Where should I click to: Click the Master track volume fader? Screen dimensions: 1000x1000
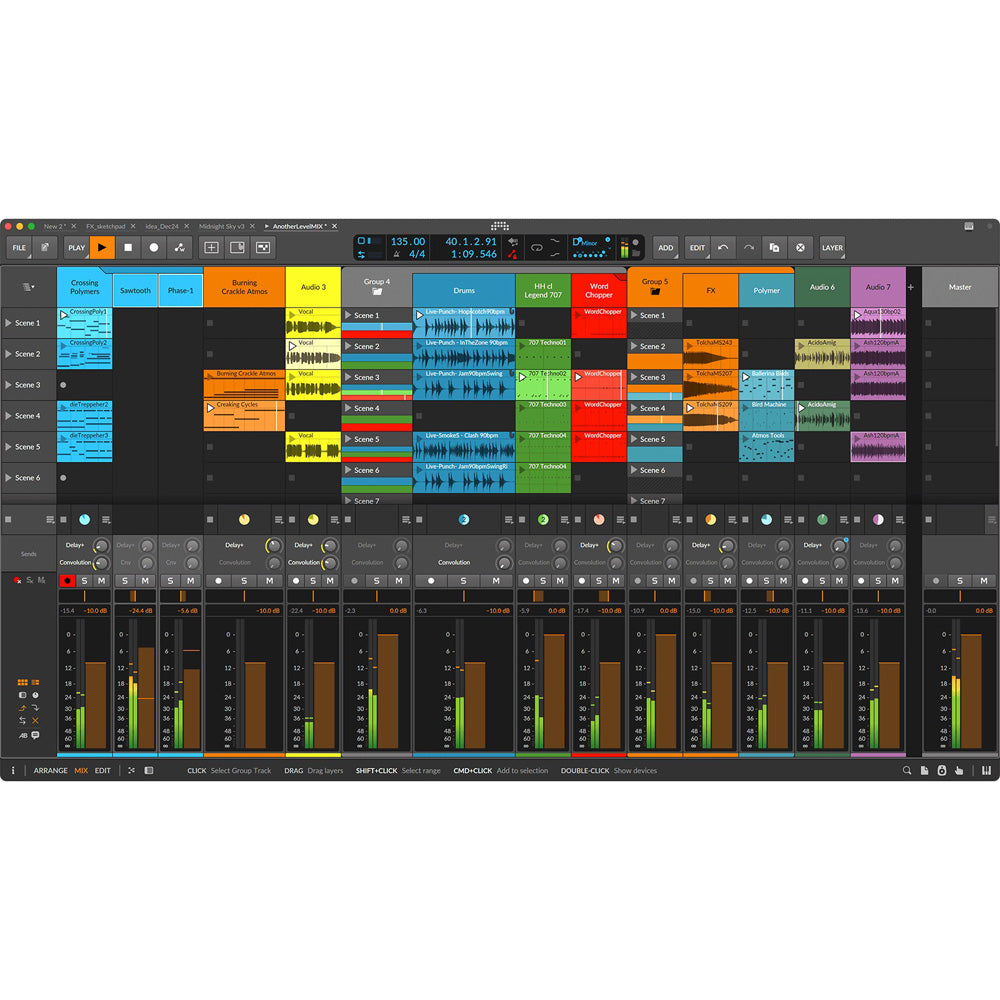pos(971,691)
